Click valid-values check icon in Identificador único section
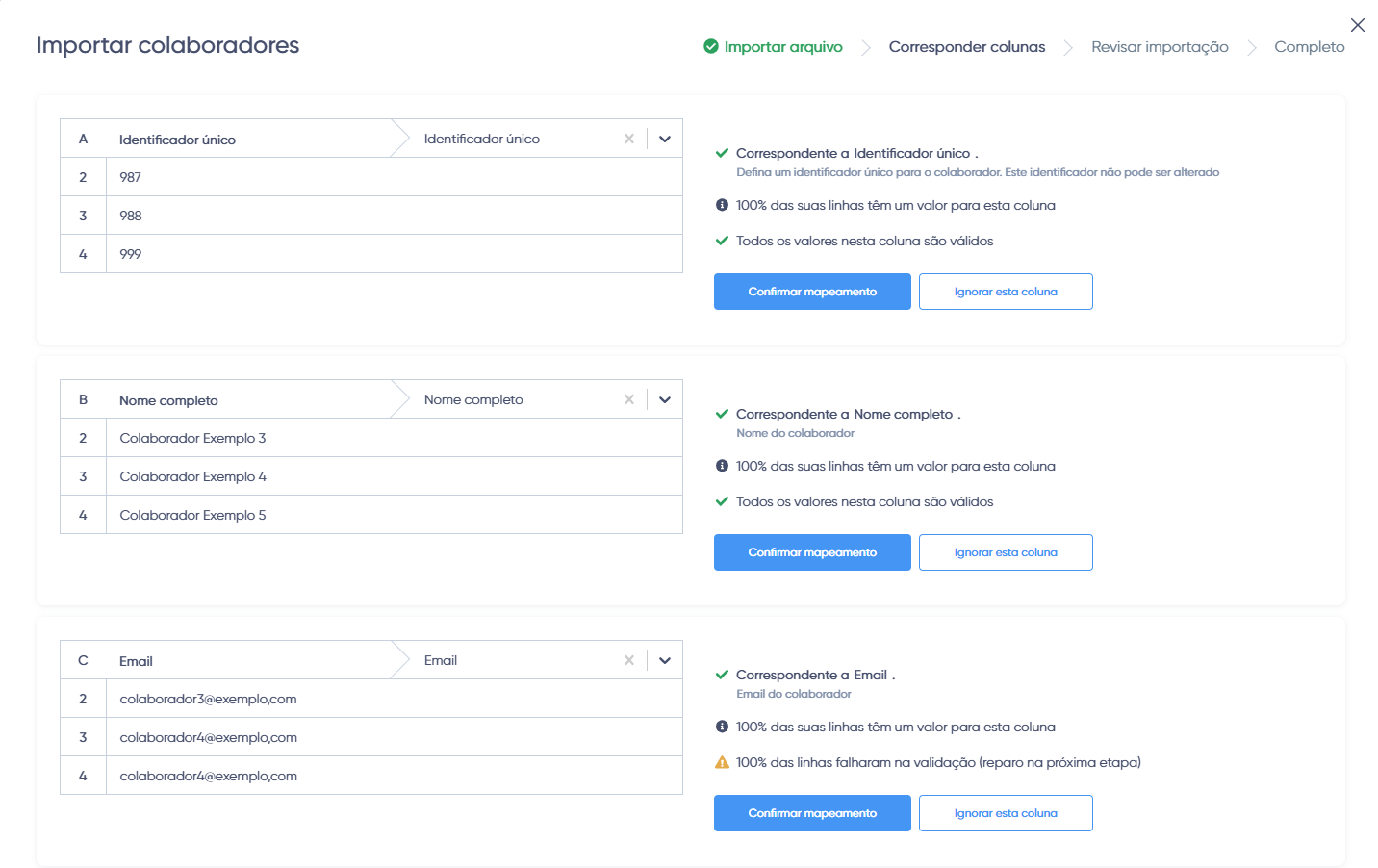 click(722, 241)
